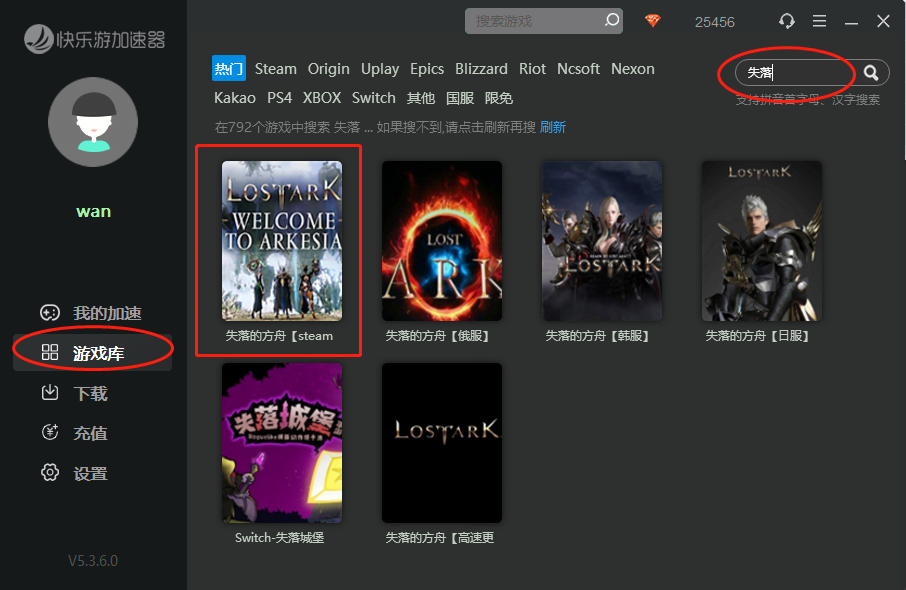The height and width of the screenshot is (590, 906).
Task: Select the Blizzard category tab
Action: [x=481, y=69]
